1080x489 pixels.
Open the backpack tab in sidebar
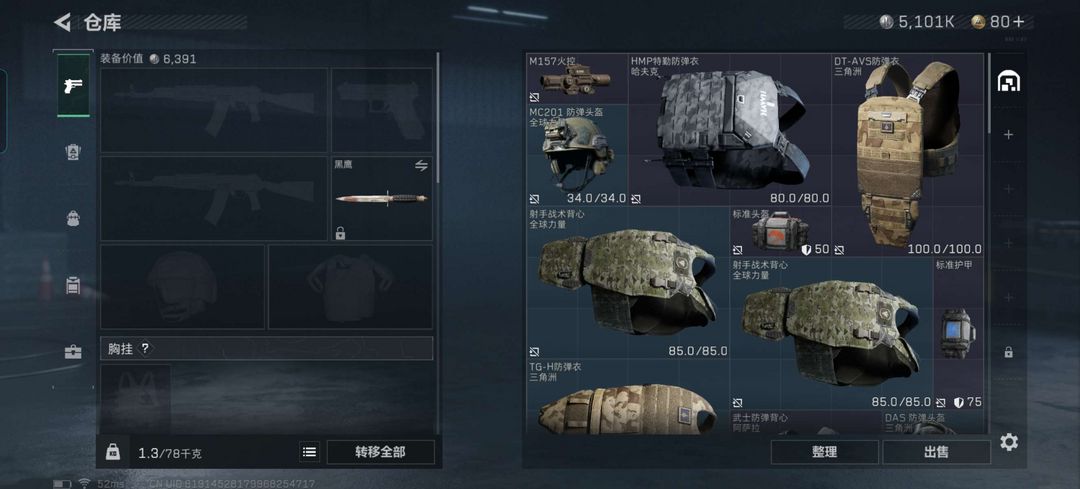click(x=73, y=219)
